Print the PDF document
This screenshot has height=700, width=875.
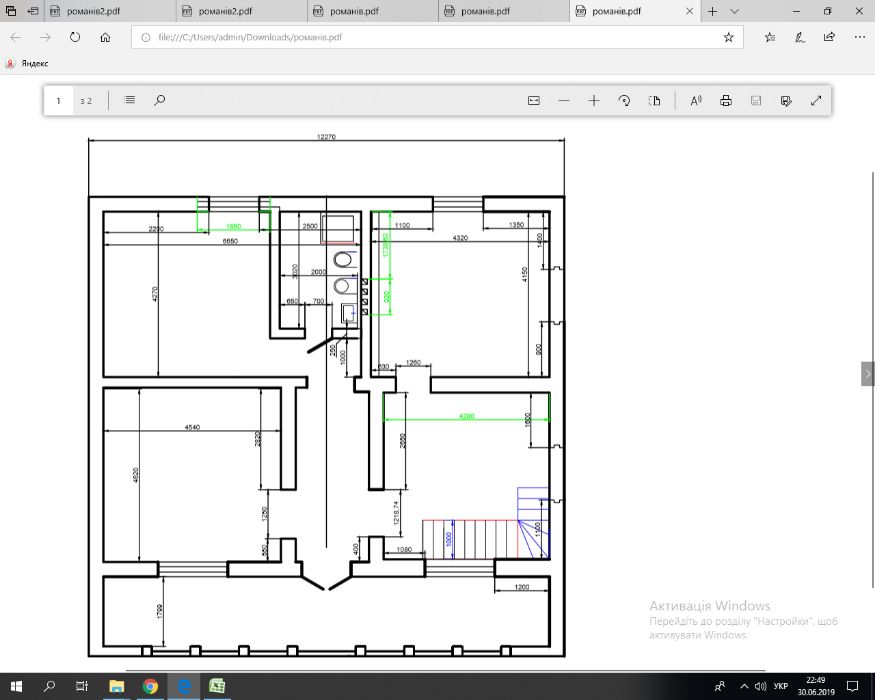726,100
